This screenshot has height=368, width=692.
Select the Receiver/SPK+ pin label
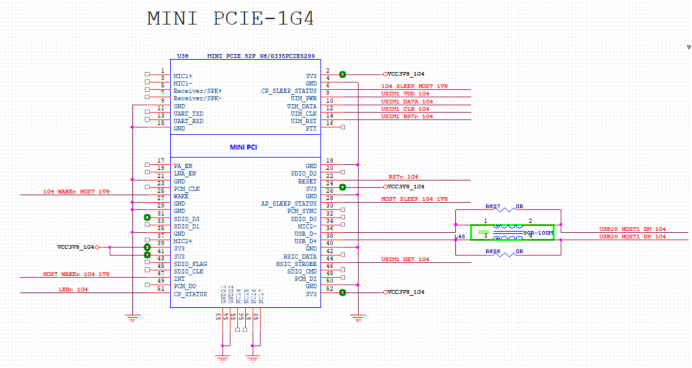coord(198,91)
